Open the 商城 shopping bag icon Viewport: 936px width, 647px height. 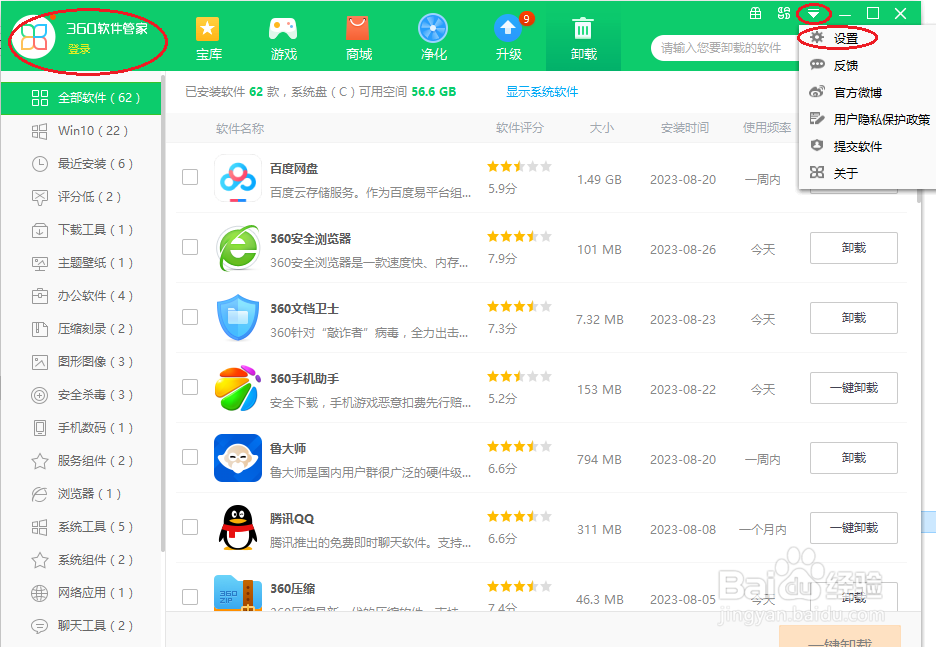358,29
